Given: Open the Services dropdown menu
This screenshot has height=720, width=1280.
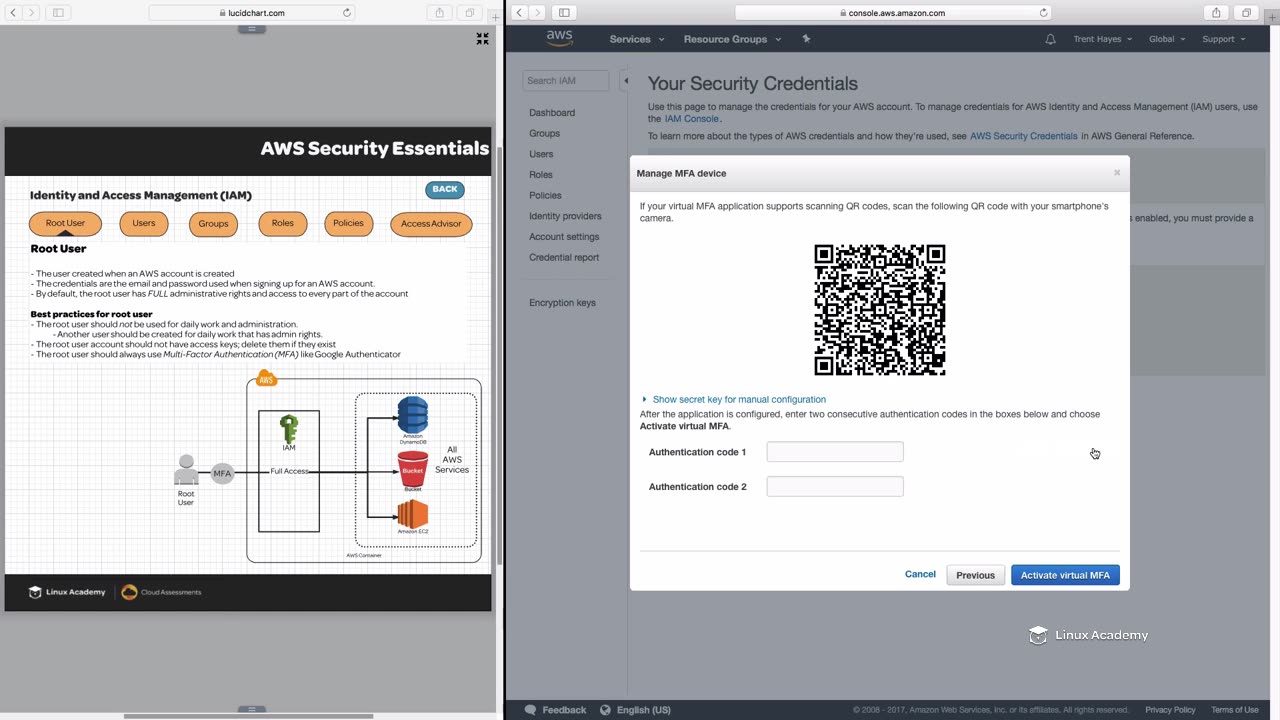Looking at the screenshot, I should click(x=636, y=39).
